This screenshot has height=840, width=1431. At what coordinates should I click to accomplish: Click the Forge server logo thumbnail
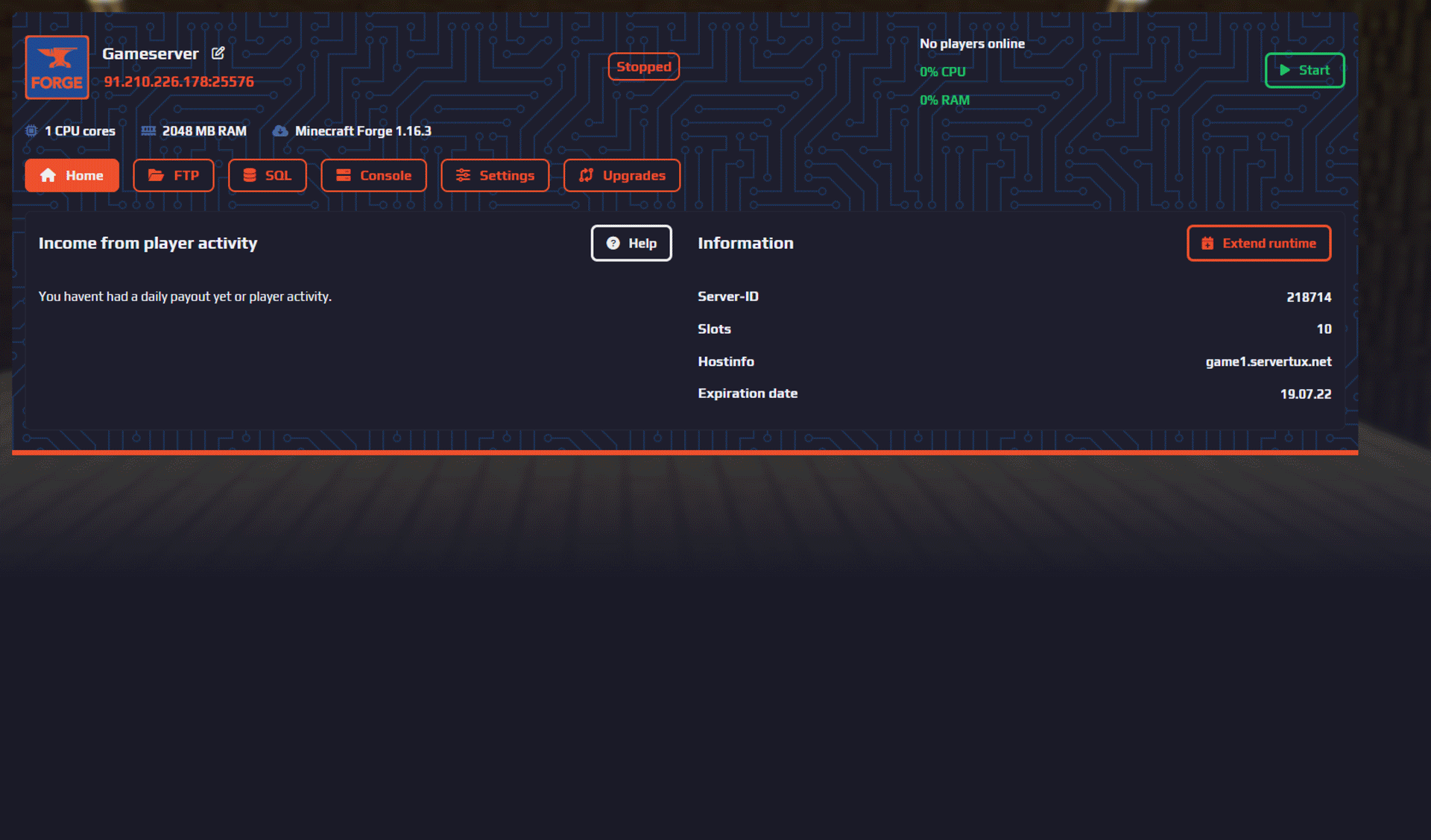(x=57, y=67)
